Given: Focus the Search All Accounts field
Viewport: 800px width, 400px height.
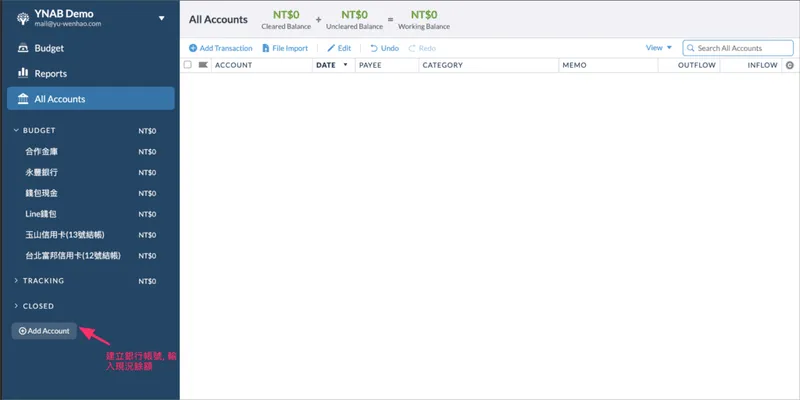Looking at the screenshot, I should [743, 48].
